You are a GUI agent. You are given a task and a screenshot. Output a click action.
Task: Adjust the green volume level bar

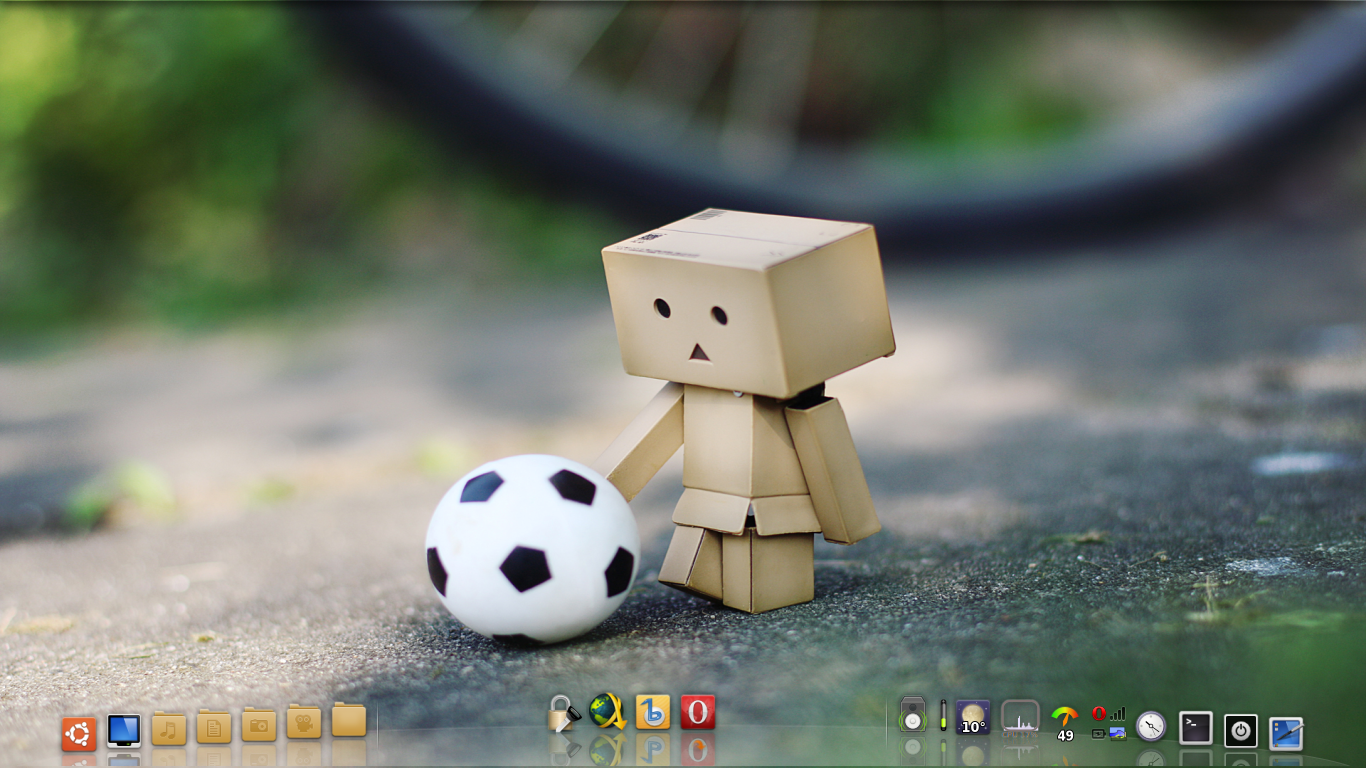(943, 715)
